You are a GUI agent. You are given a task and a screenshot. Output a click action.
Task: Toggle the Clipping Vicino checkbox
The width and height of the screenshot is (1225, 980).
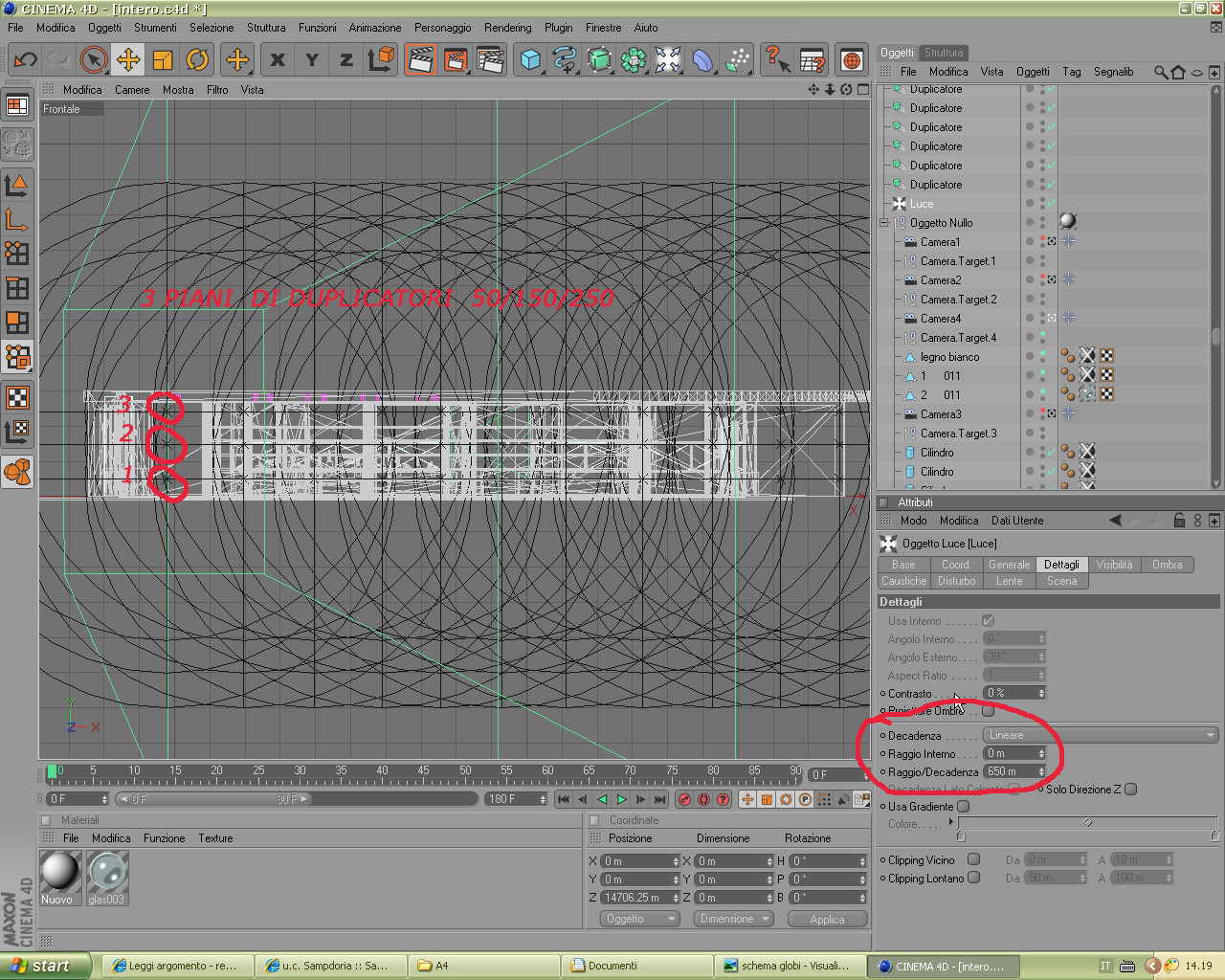[974, 859]
